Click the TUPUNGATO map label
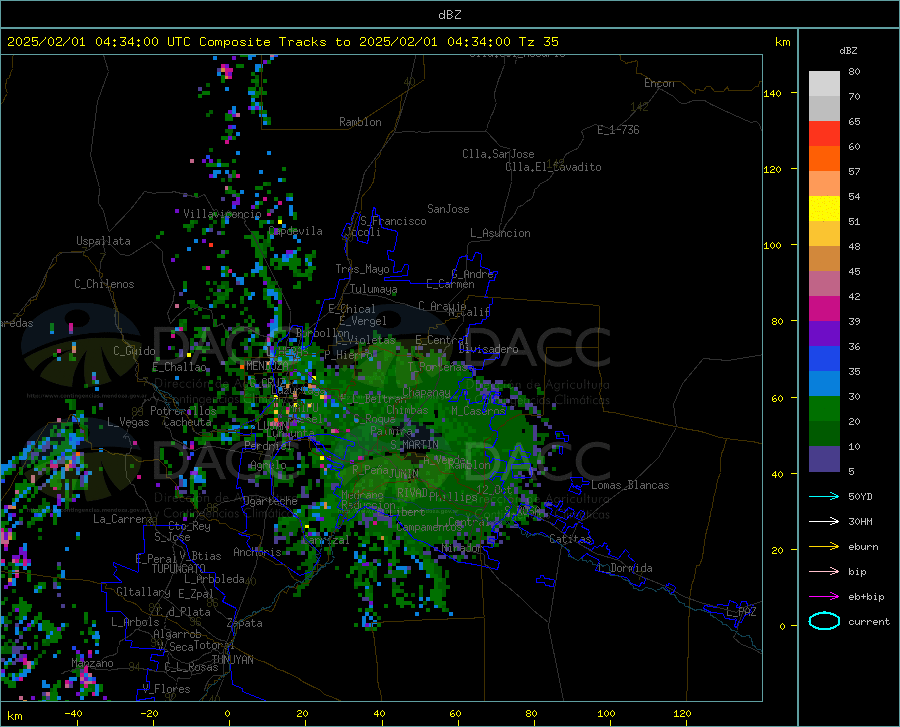This screenshot has height=727, width=900. [x=179, y=569]
